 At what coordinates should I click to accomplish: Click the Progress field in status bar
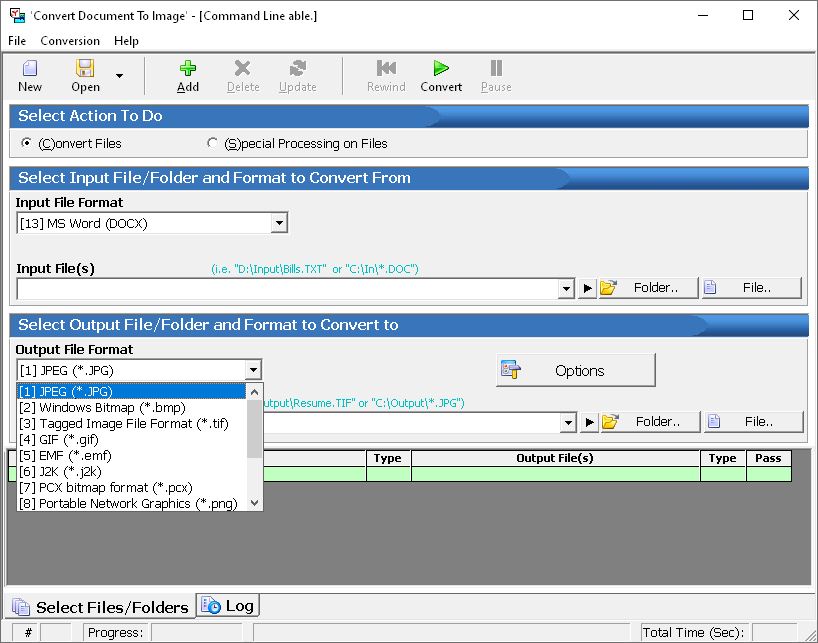pyautogui.click(x=197, y=633)
